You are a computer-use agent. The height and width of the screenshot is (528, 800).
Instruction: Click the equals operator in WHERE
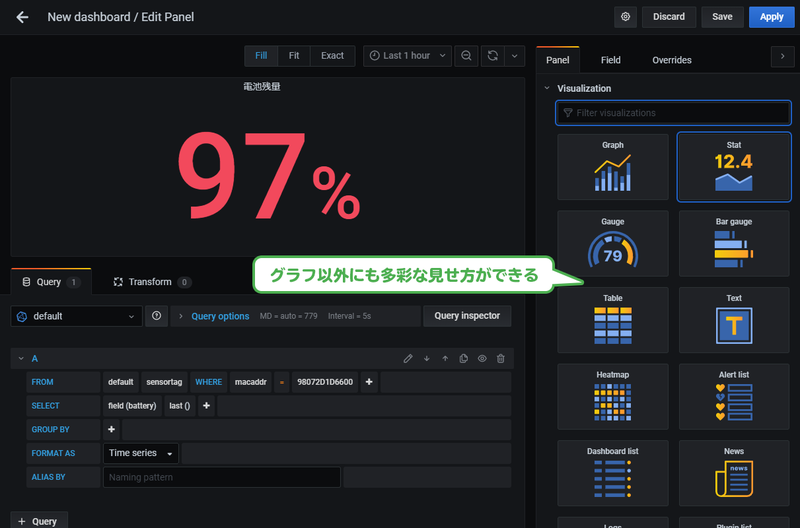point(282,382)
